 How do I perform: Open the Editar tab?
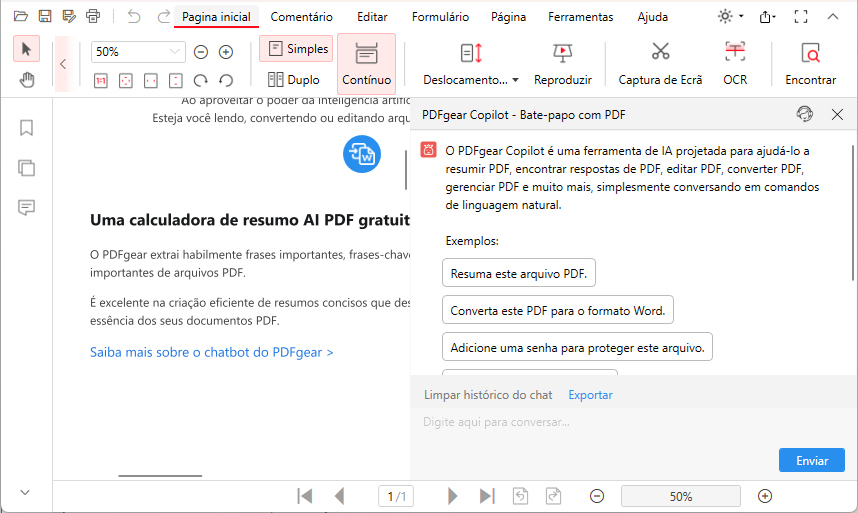click(372, 17)
